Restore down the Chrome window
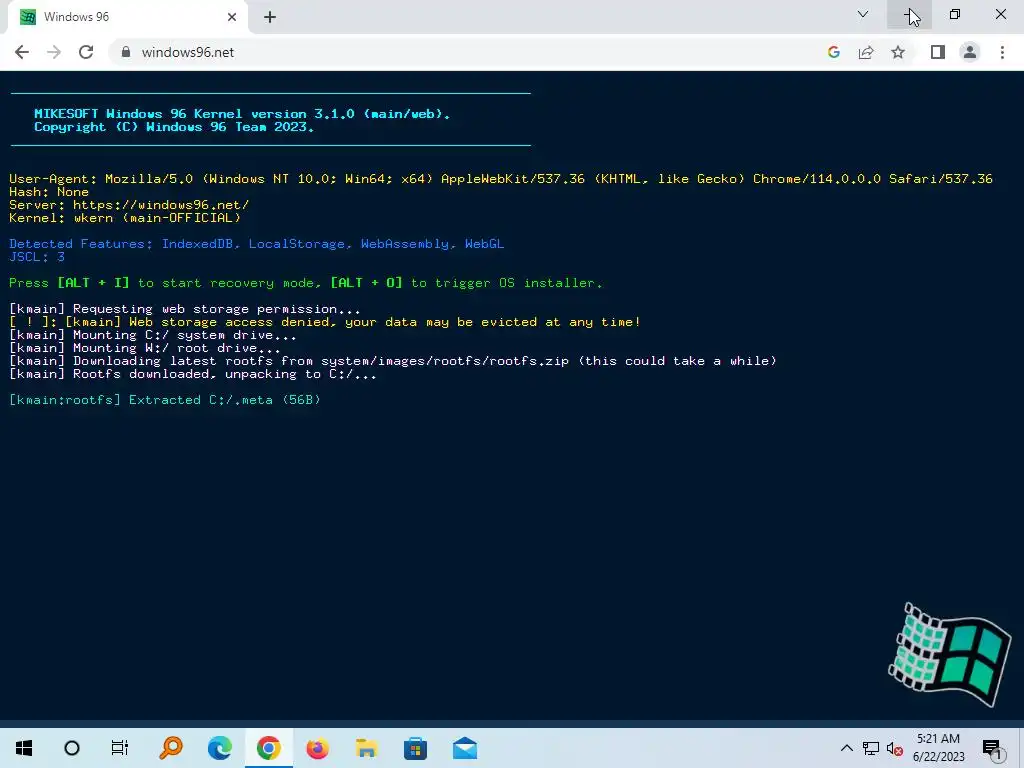1024x768 pixels. pyautogui.click(x=955, y=14)
